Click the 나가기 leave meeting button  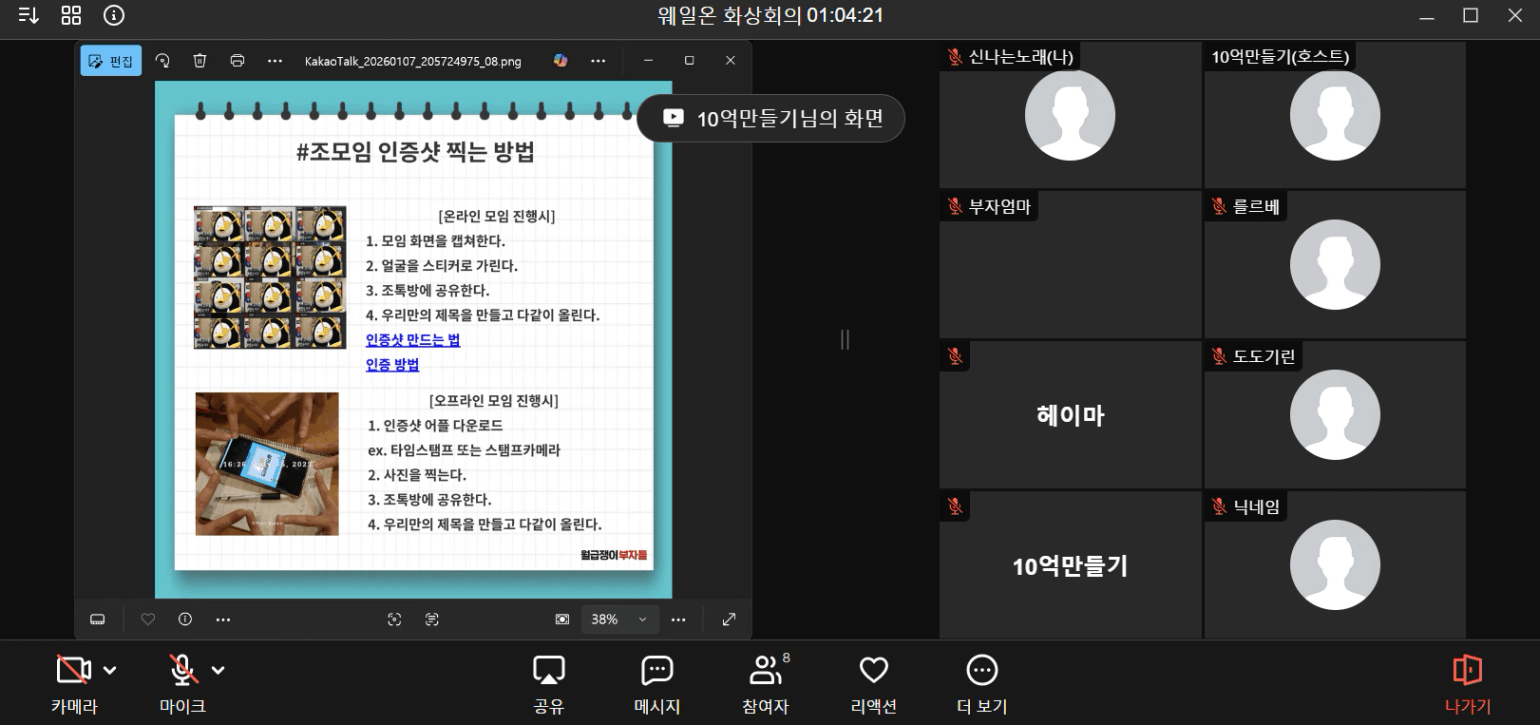(1467, 682)
